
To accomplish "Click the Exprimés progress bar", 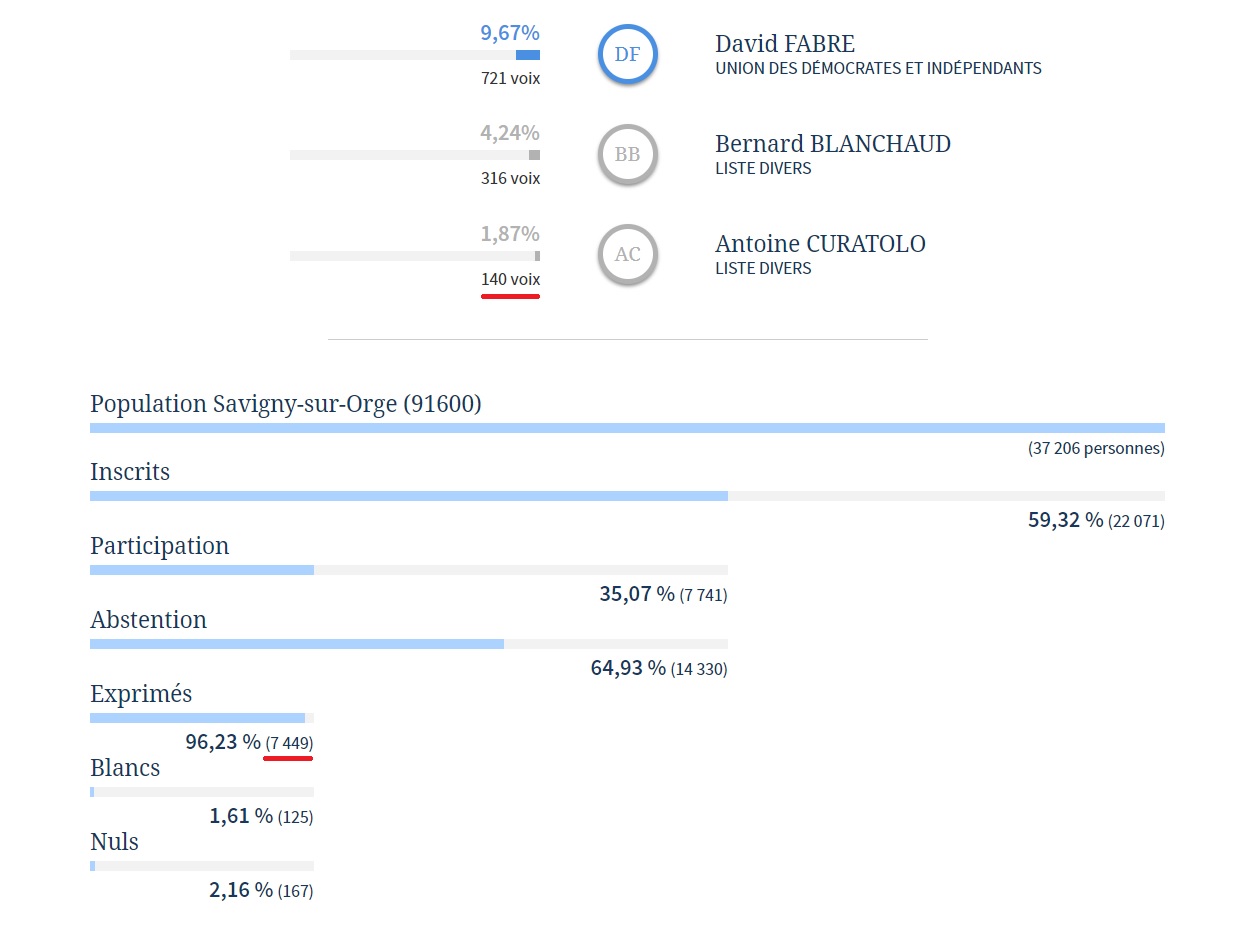I will point(201,718).
